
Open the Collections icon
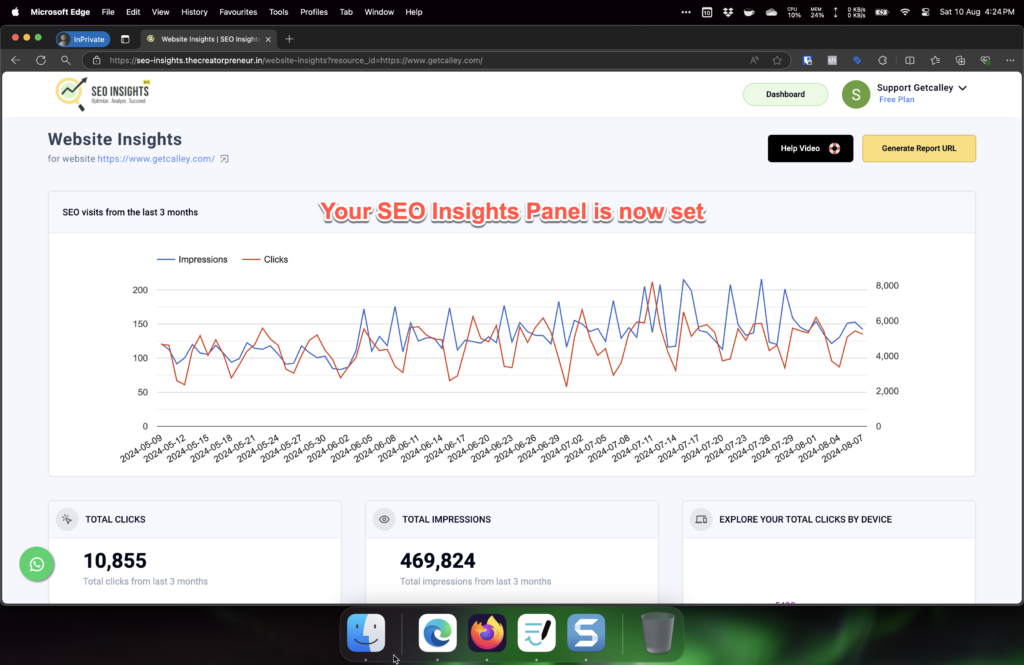[960, 60]
